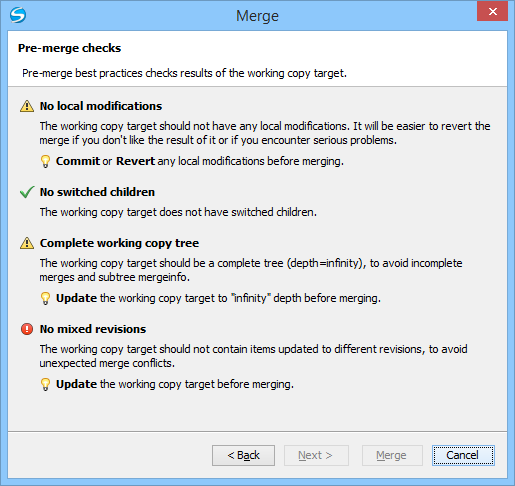Click the Complete working copy tree heading
The image size is (515, 486).
point(119,243)
